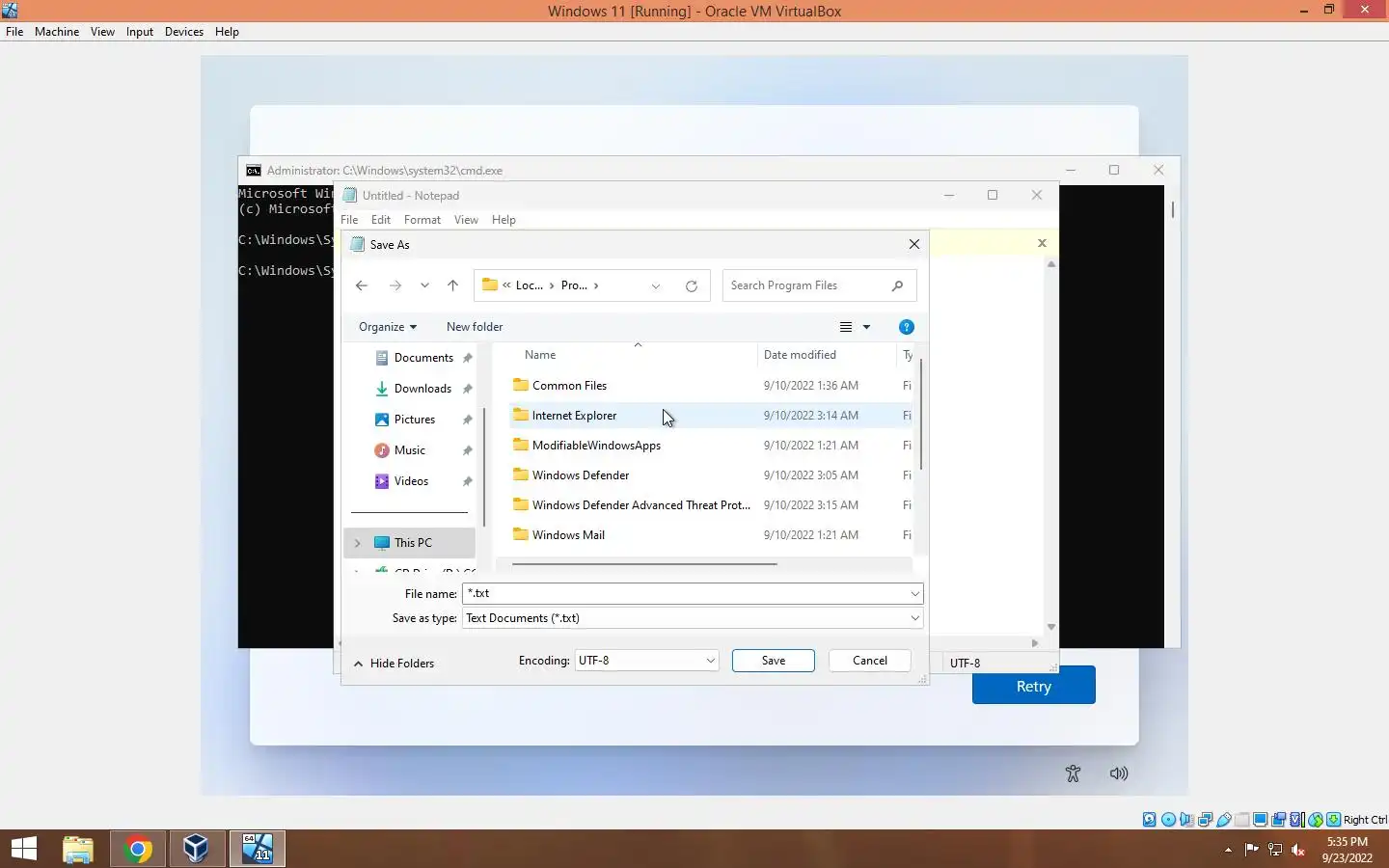Viewport: 1389px width, 868px height.
Task: Expand the This PC tree node
Action: point(357,543)
